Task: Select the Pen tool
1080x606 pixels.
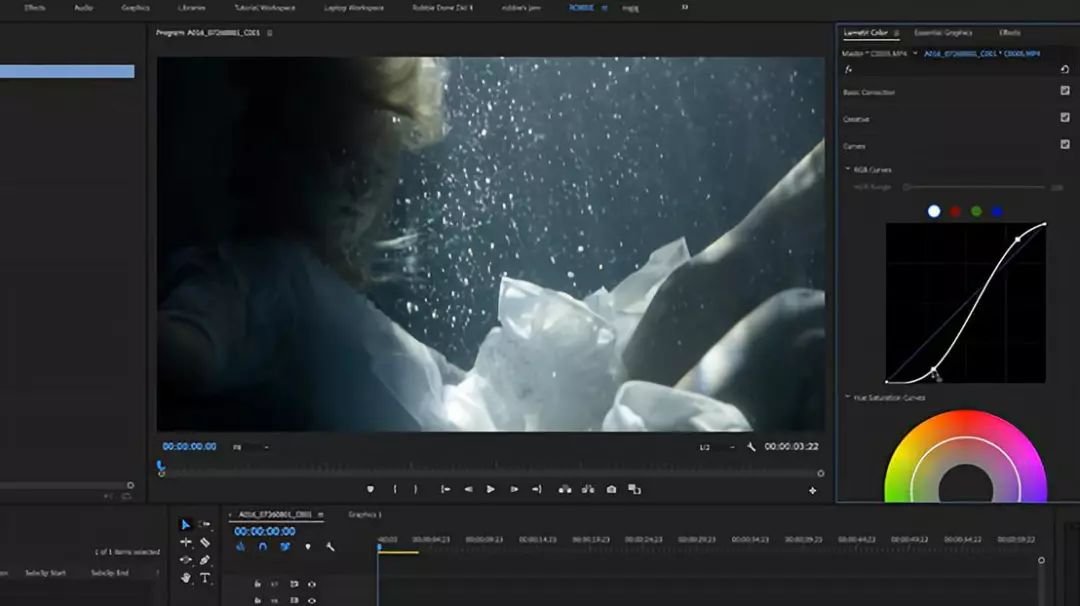Action: (x=205, y=560)
